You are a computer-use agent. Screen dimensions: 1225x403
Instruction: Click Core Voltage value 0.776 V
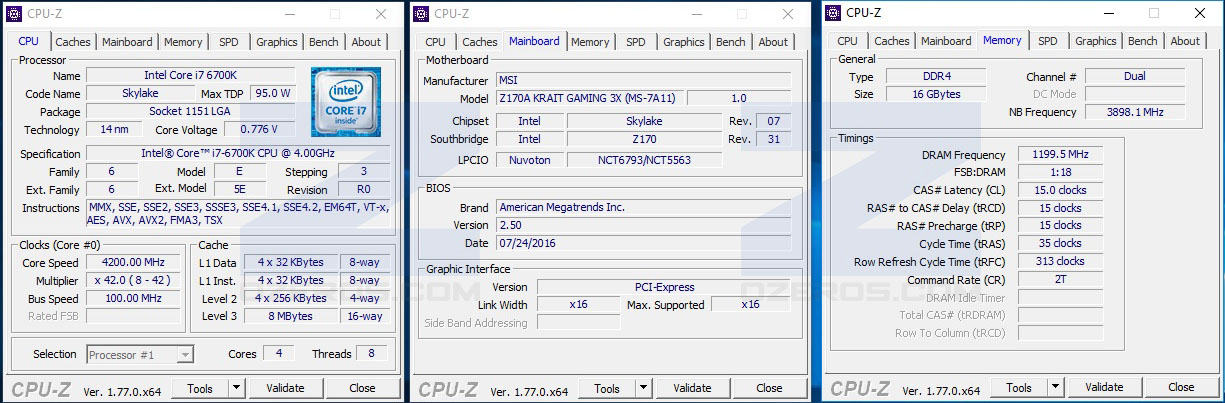point(260,130)
